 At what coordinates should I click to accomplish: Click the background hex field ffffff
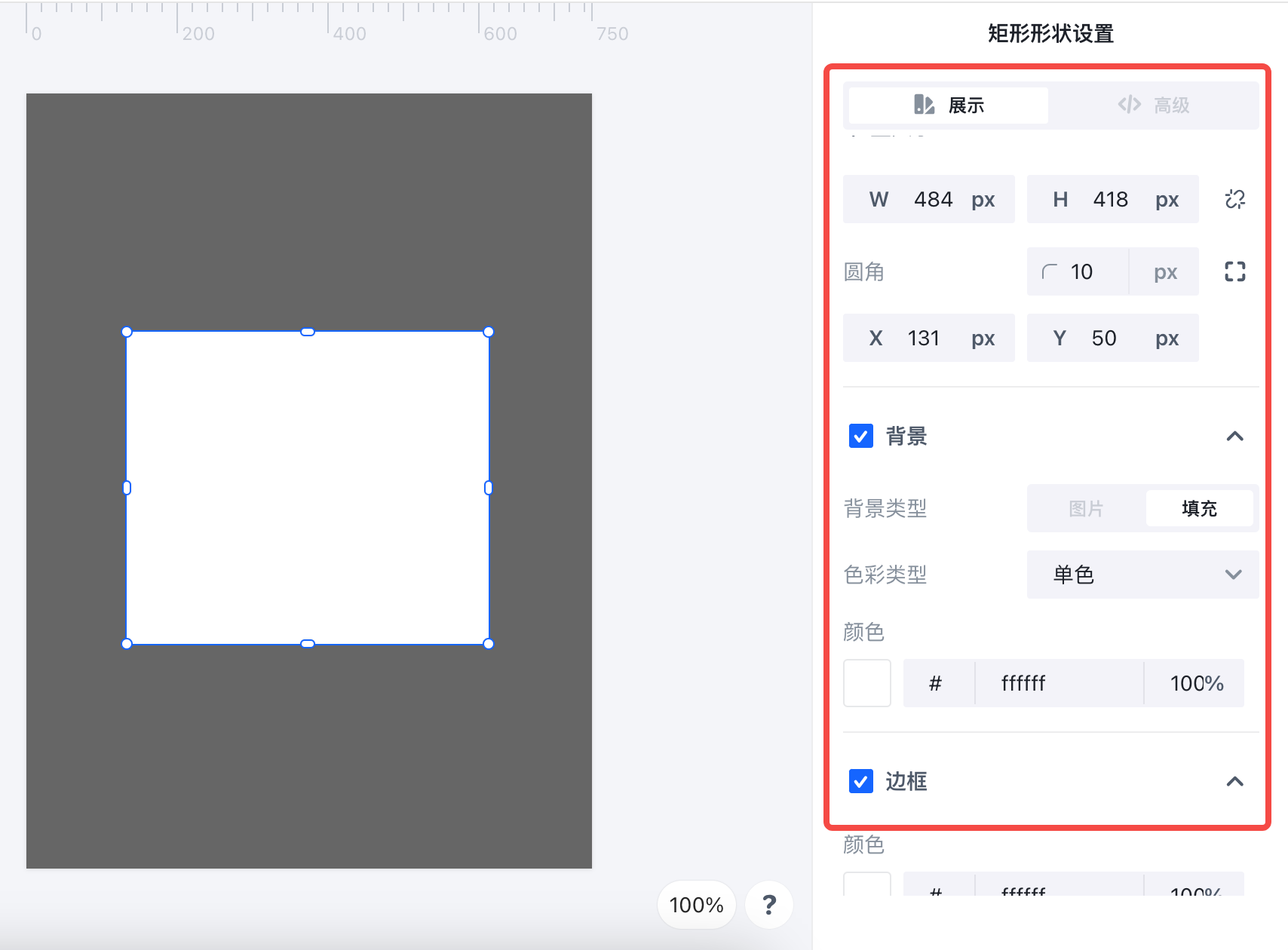point(1060,683)
